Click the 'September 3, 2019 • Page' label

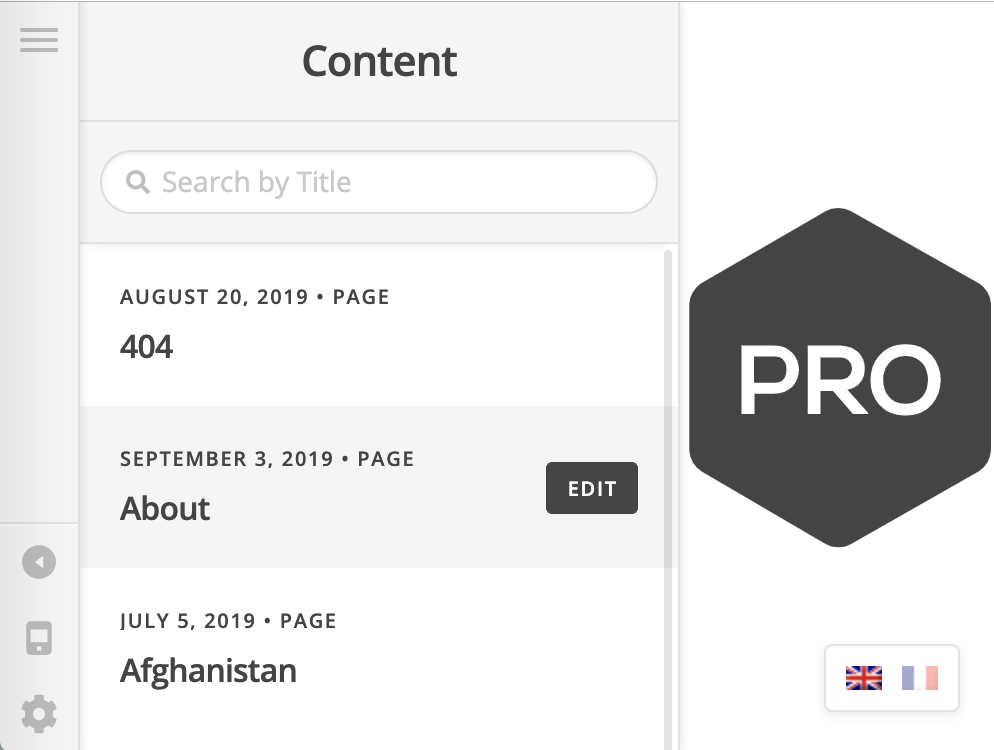266,459
